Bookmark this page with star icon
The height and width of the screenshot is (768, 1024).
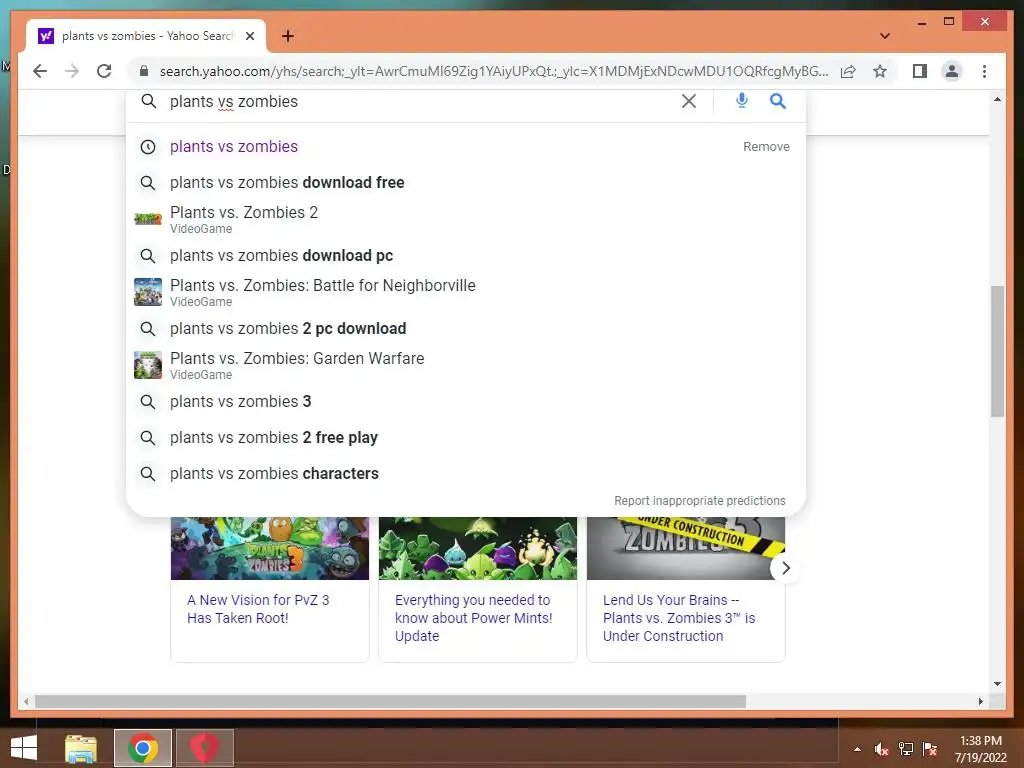pyautogui.click(x=880, y=71)
